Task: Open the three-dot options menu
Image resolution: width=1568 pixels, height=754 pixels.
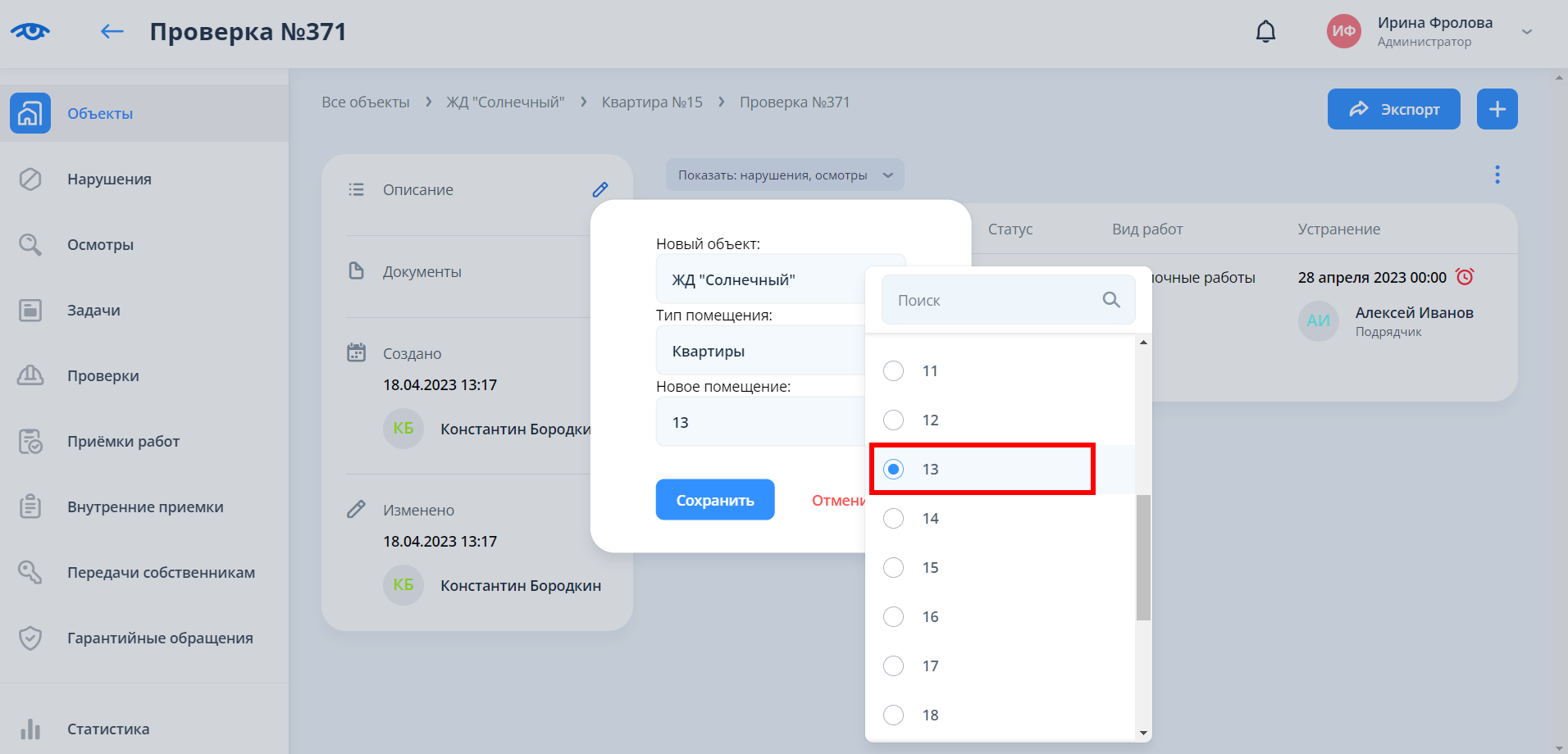Action: pyautogui.click(x=1497, y=175)
